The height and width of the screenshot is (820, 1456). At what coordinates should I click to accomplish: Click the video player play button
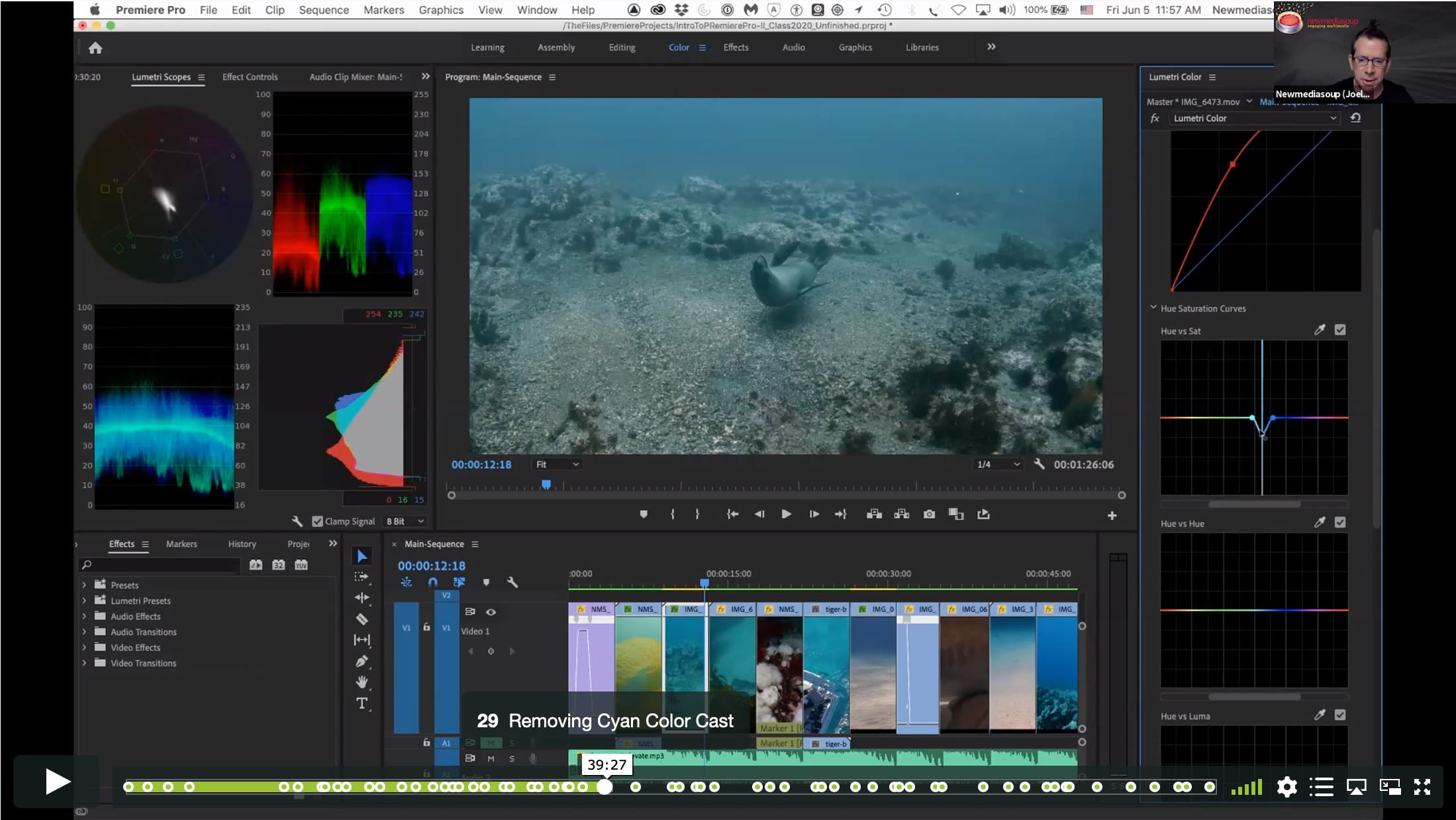coord(57,782)
